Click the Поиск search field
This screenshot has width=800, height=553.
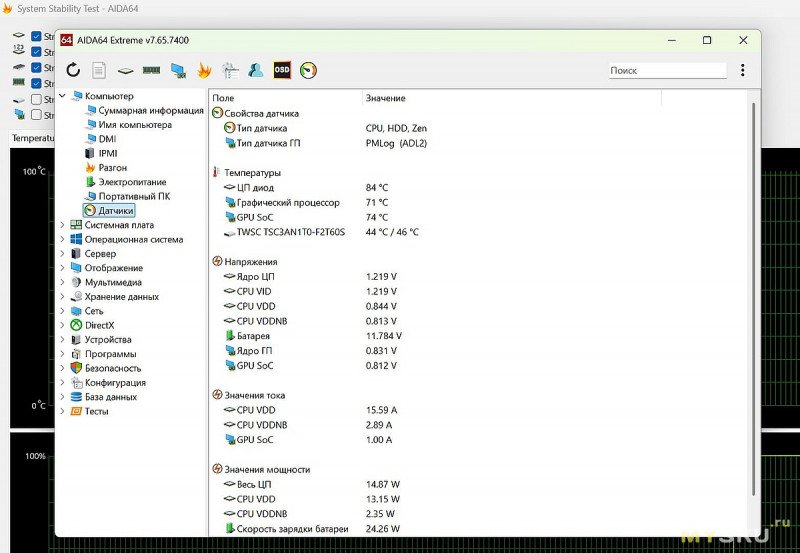667,70
